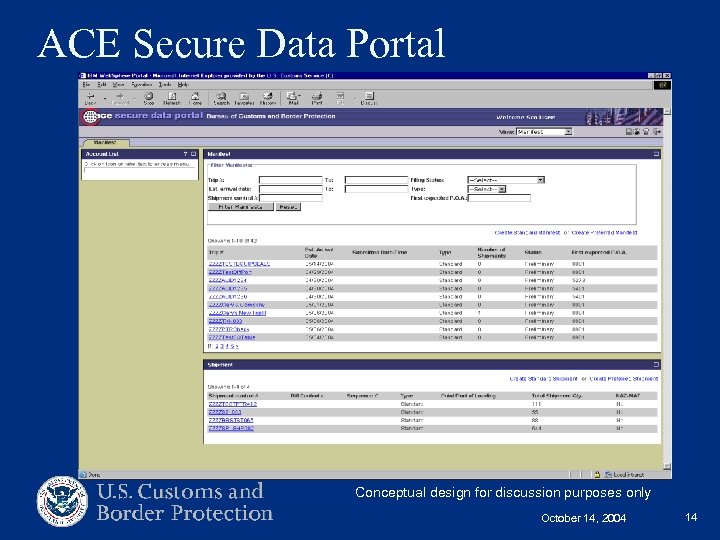This screenshot has width=720, height=540.
Task: Open the Favorites menu
Action: (141, 84)
